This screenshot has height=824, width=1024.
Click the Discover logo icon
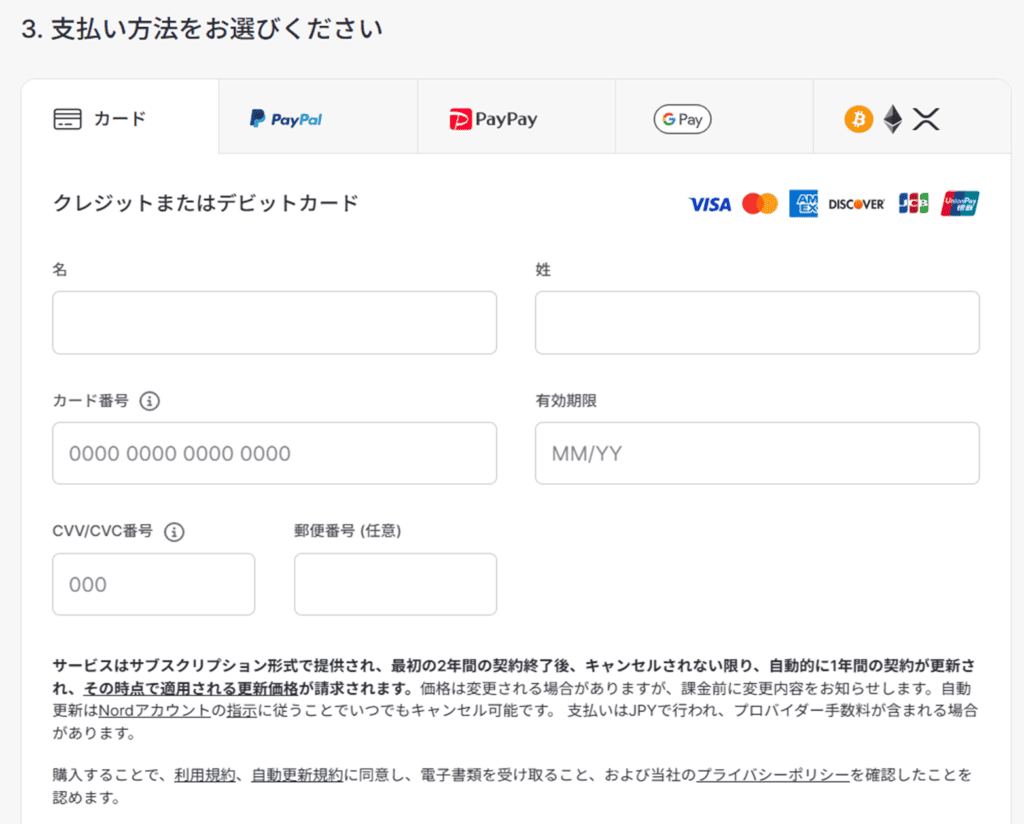tap(856, 204)
